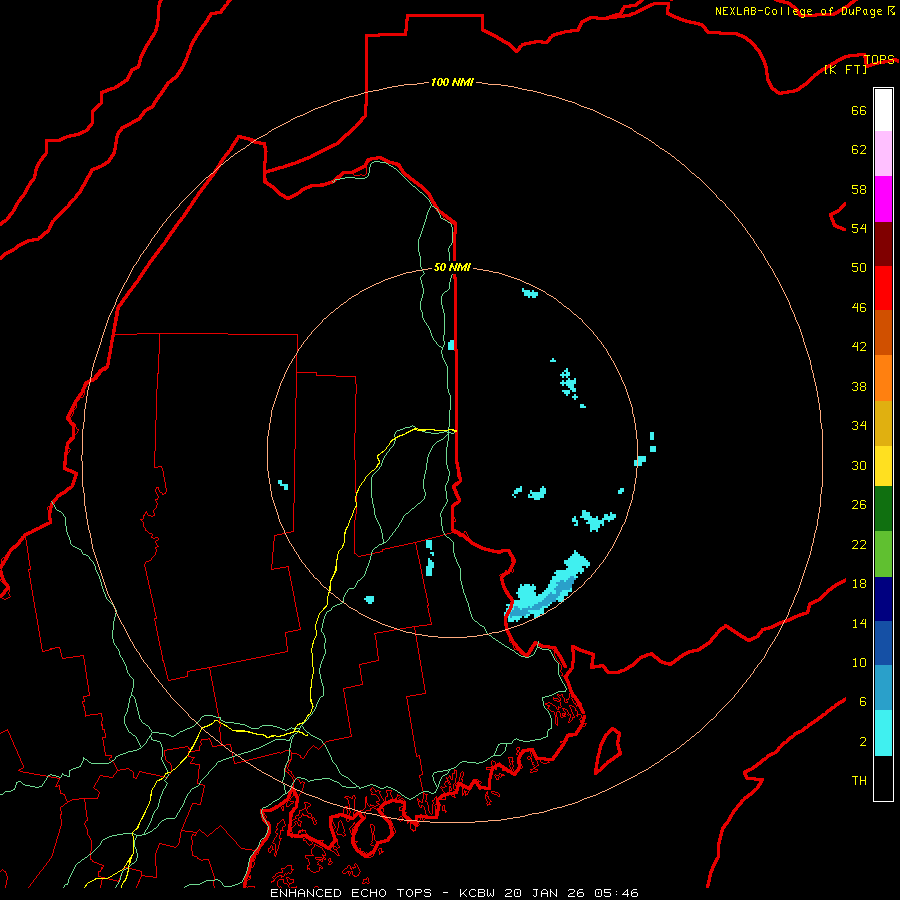Screen dimensions: 900x900
Task: Click the '30' legend value
Action: click(859, 465)
